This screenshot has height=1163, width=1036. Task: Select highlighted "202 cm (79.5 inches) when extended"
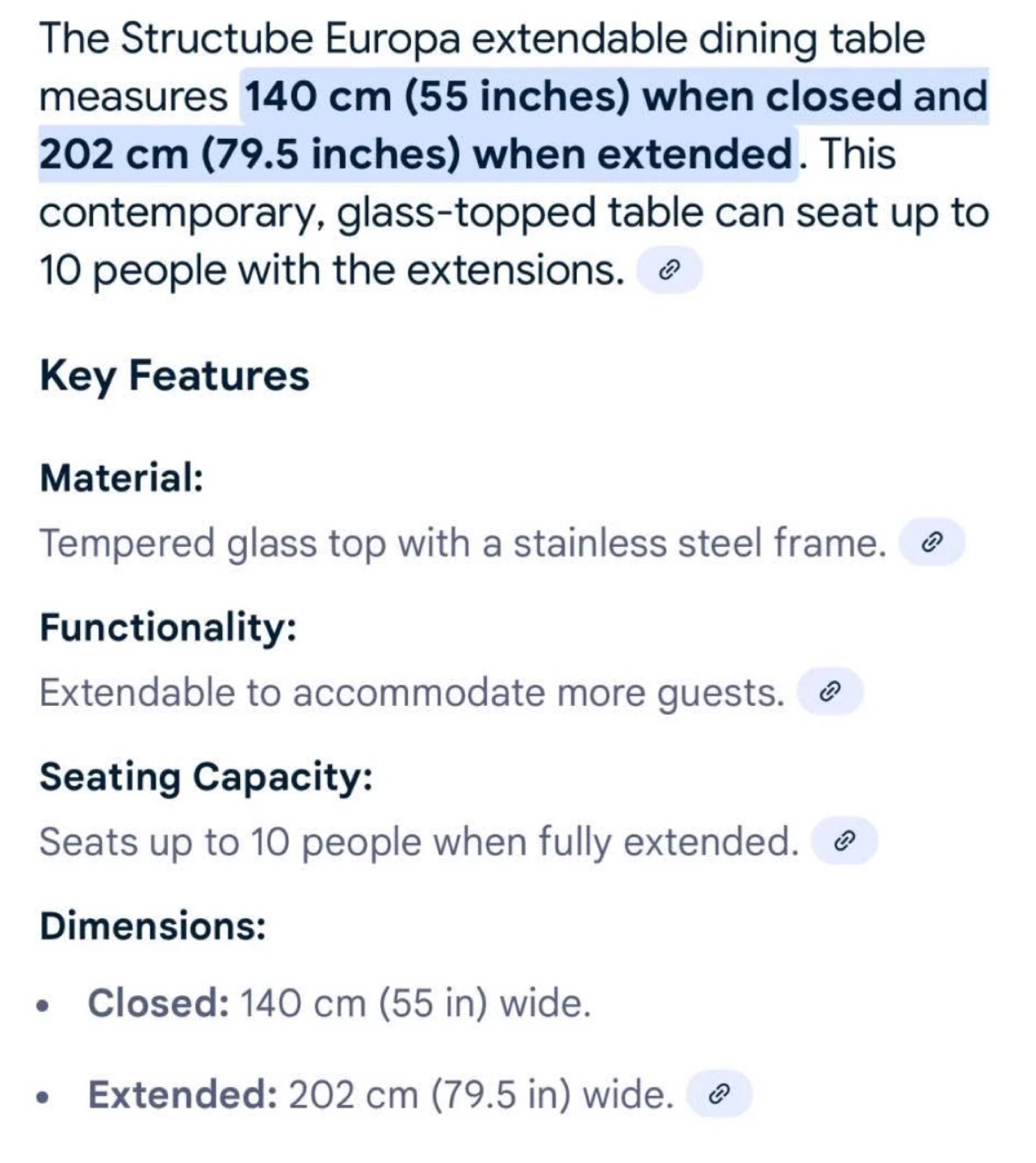click(x=417, y=154)
